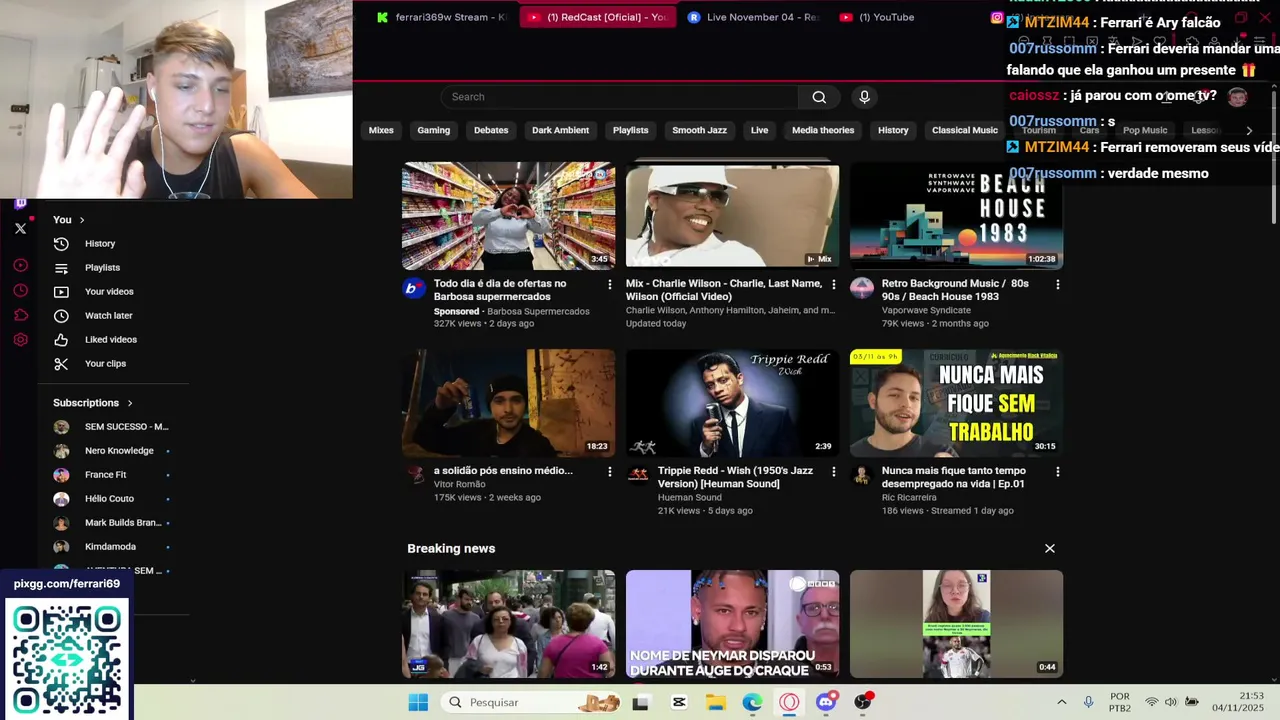Open File Explorer from taskbar
This screenshot has width=1280, height=720.
click(x=715, y=703)
